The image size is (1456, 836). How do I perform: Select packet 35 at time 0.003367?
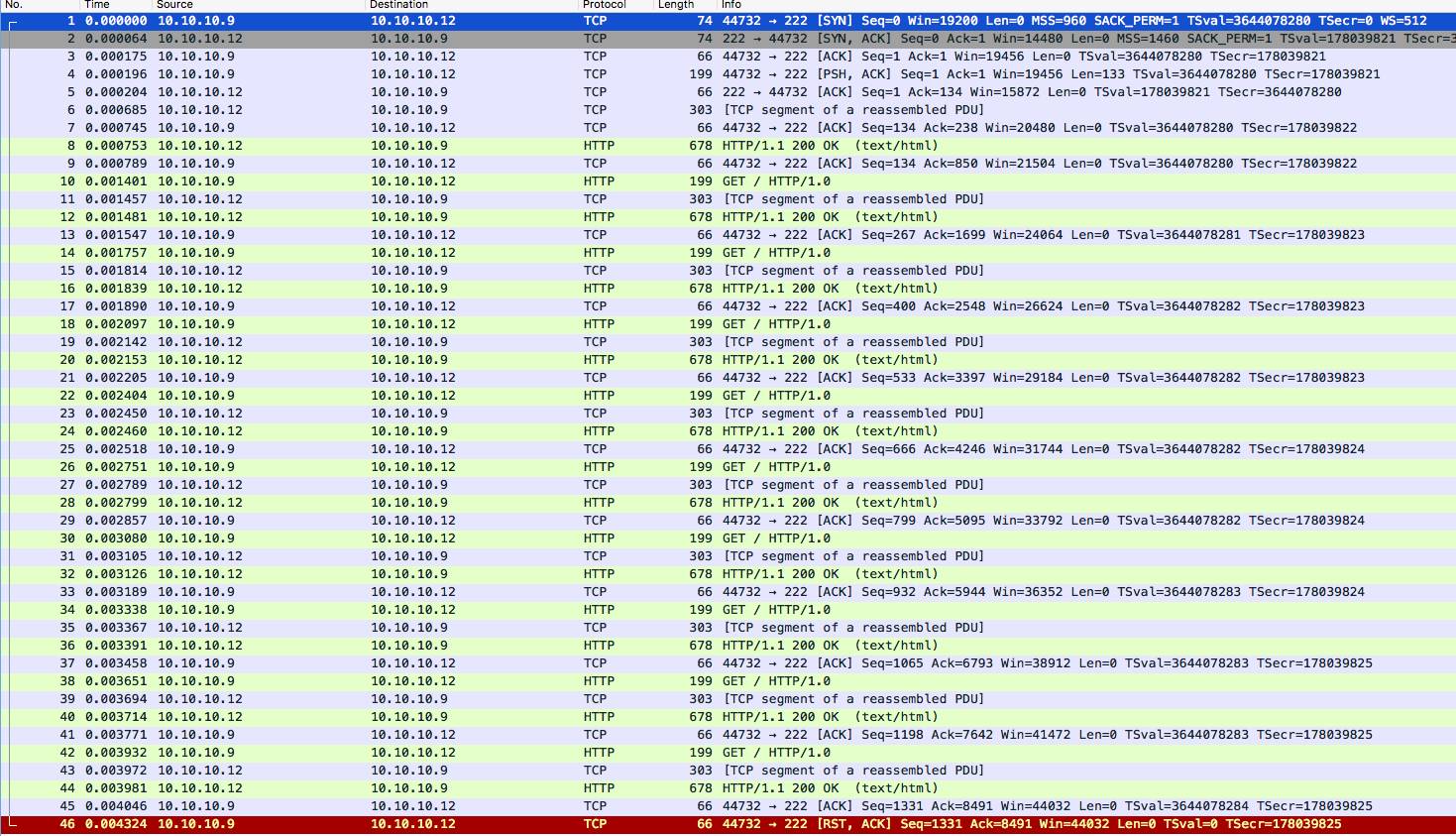pos(728,628)
